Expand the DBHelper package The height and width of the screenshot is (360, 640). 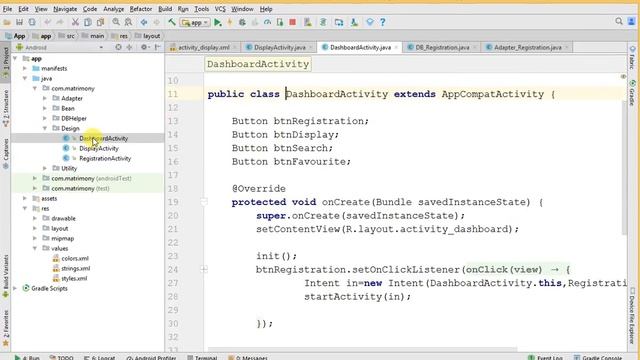coord(45,118)
